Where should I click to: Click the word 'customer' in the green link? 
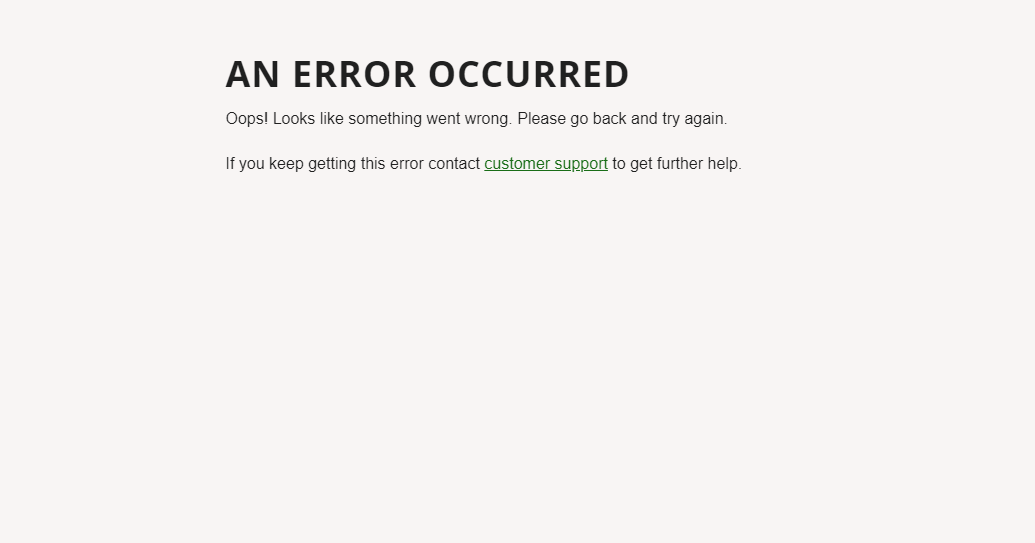pos(517,164)
